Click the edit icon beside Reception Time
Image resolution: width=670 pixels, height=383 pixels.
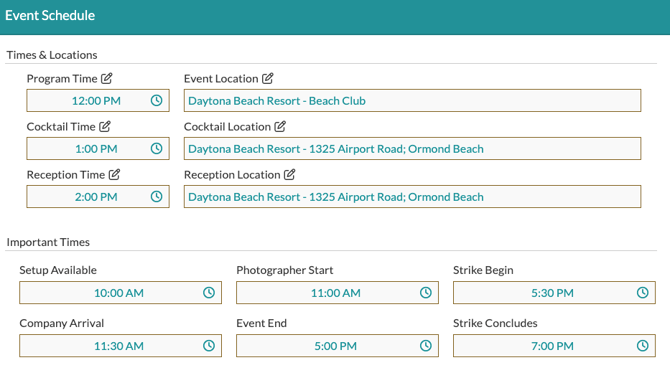(114, 174)
